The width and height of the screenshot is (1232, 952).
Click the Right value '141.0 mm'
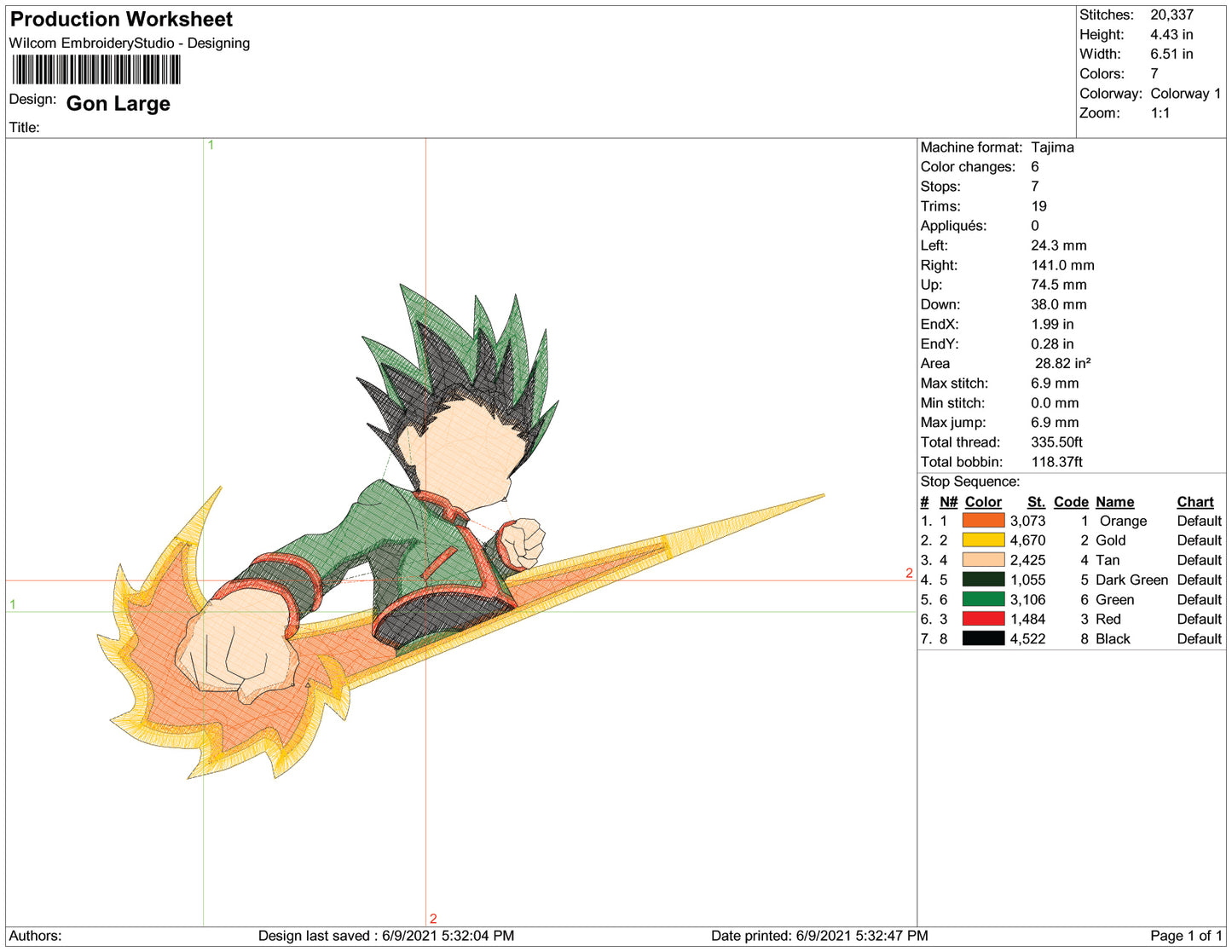click(1062, 265)
